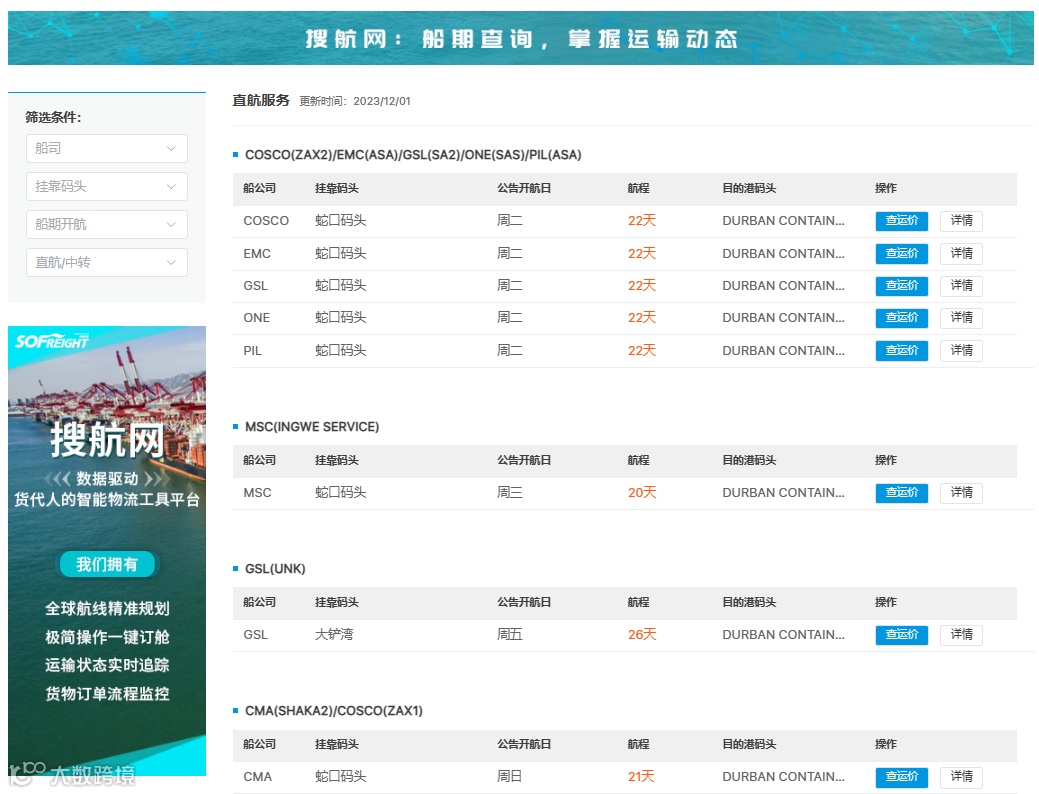Open 详情 for the ONE row
1039x794 pixels.
[x=961, y=317]
